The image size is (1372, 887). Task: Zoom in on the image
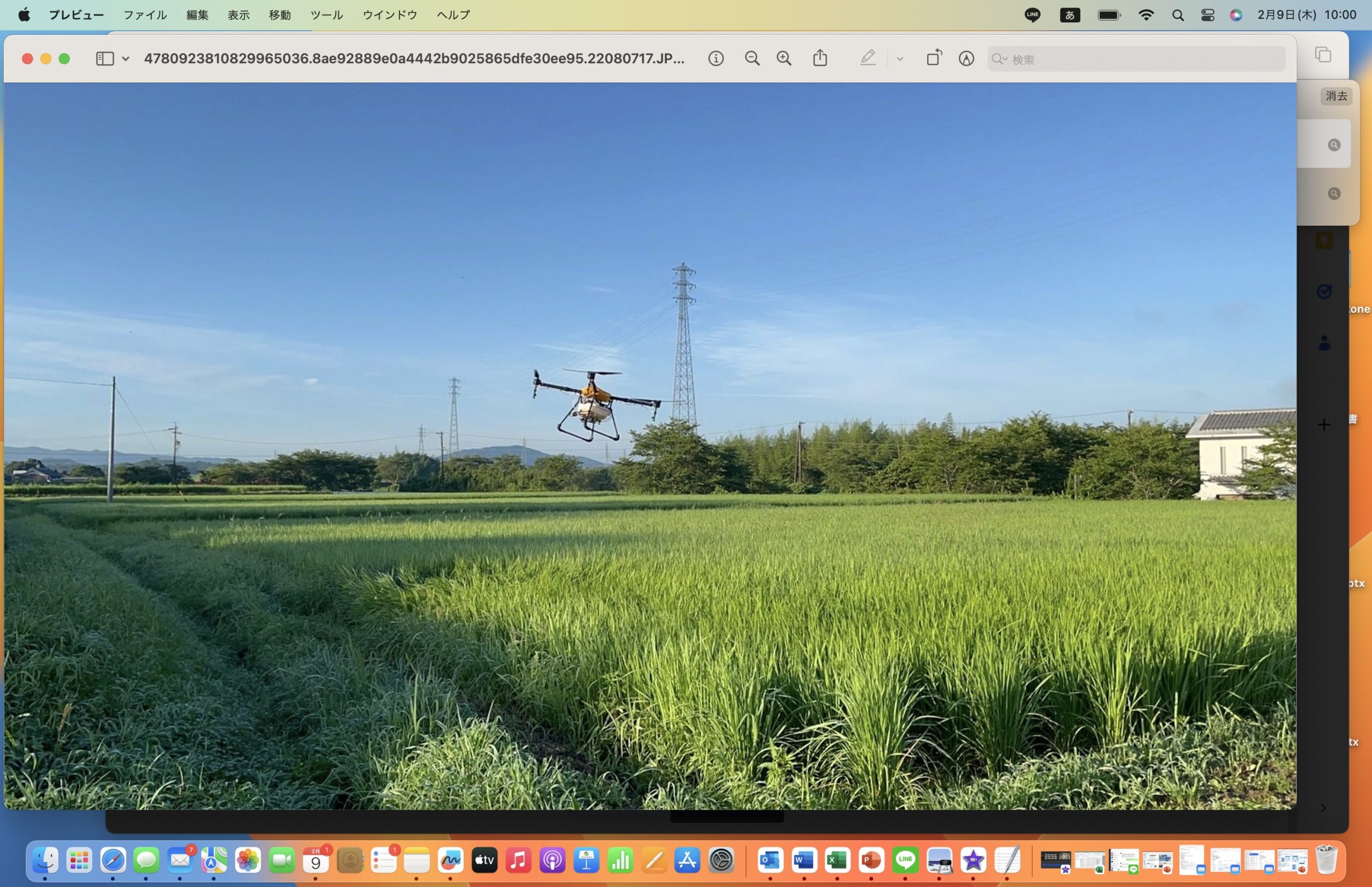tap(784, 59)
